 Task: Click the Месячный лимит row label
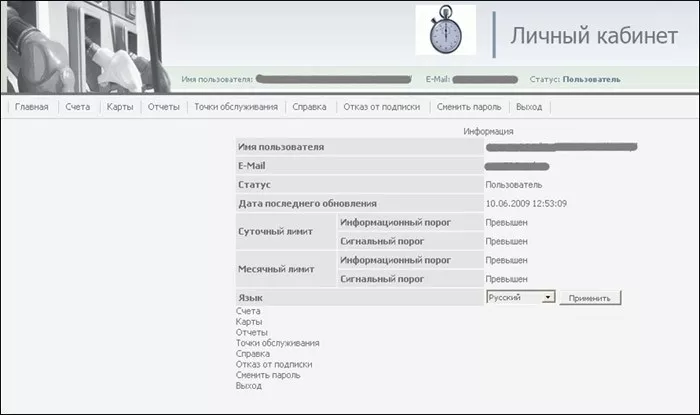pos(276,269)
